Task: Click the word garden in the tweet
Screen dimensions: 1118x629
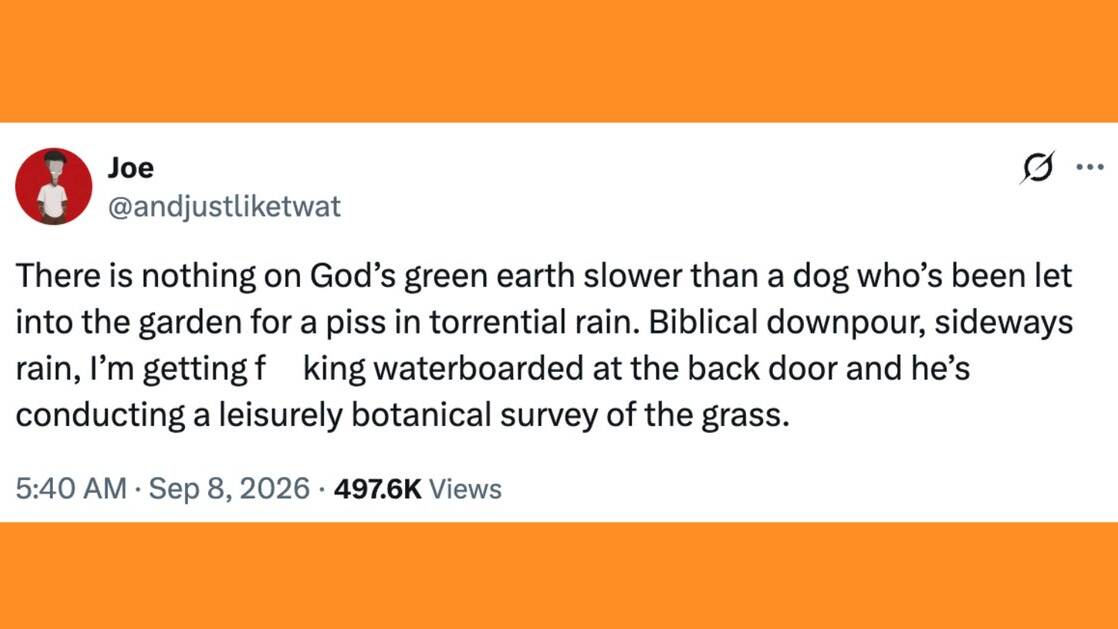Action: point(190,324)
